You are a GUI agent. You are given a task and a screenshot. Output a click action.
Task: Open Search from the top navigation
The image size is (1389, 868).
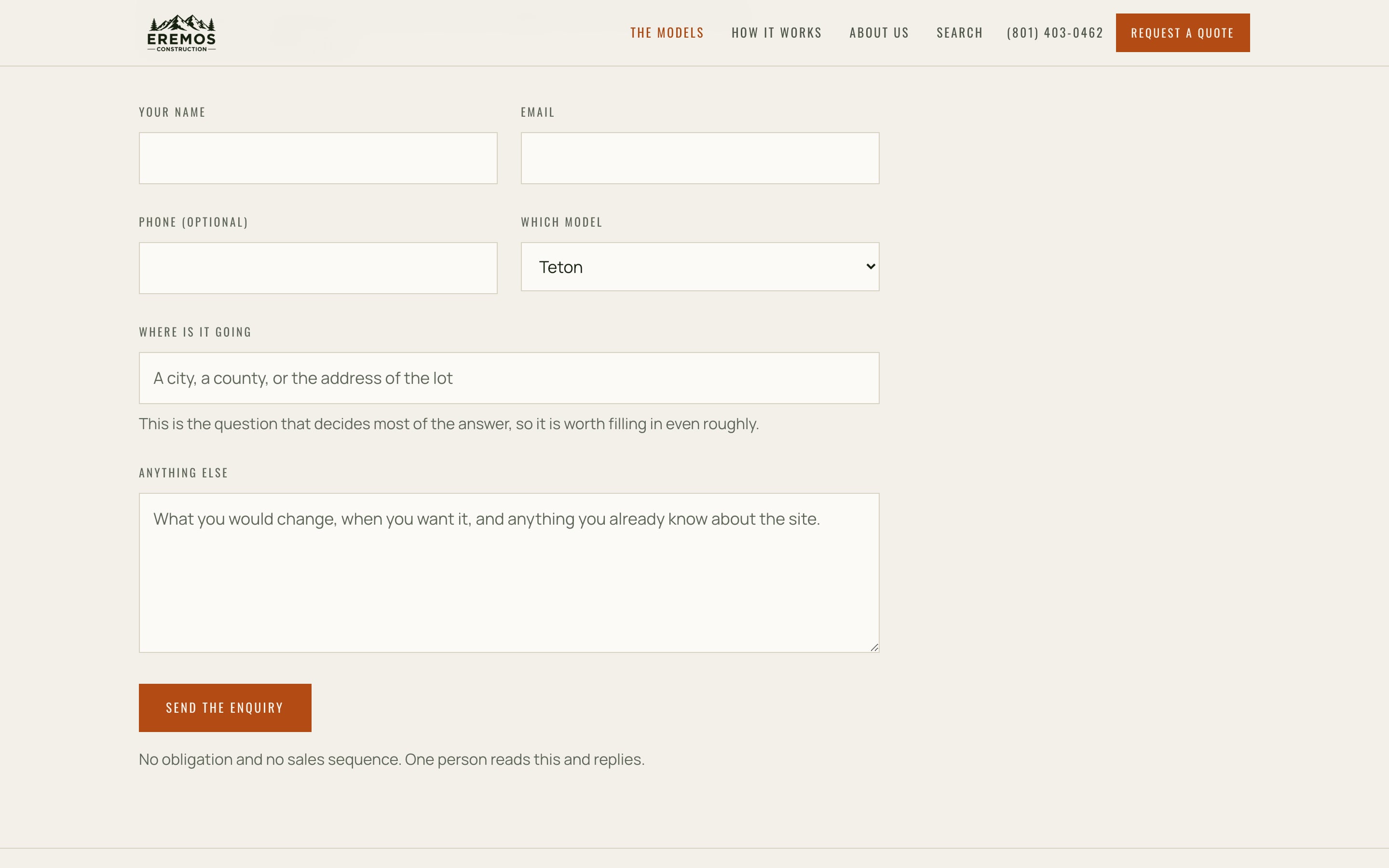tap(960, 33)
